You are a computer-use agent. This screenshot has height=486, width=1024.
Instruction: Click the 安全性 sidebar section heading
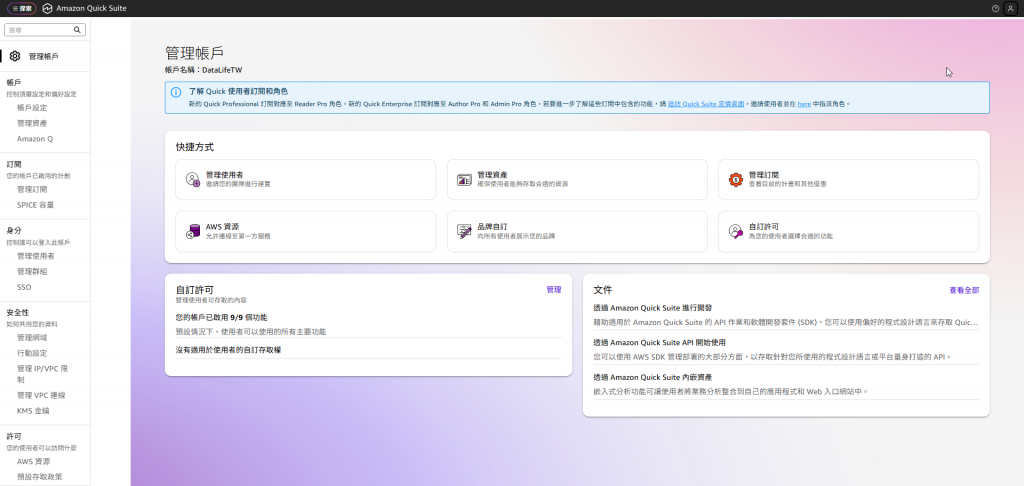[x=18, y=313]
